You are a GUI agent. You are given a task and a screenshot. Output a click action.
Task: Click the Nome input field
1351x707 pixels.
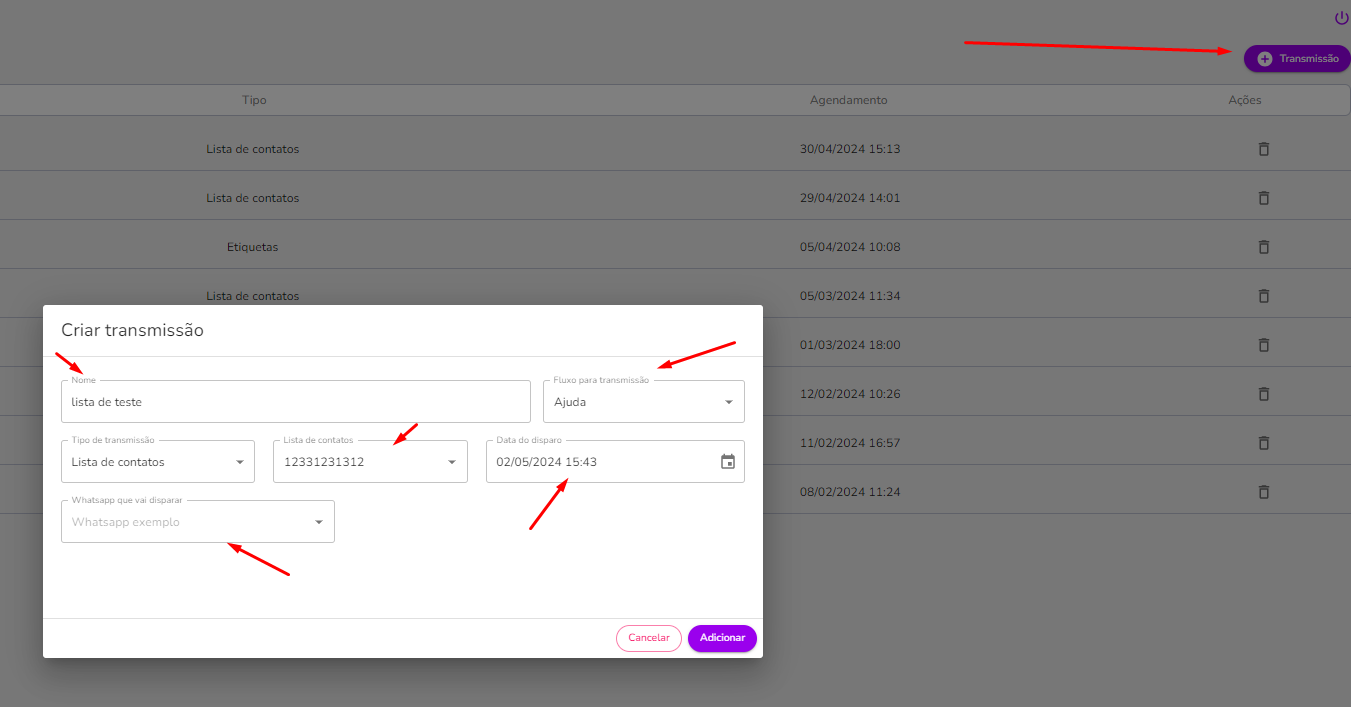click(296, 402)
